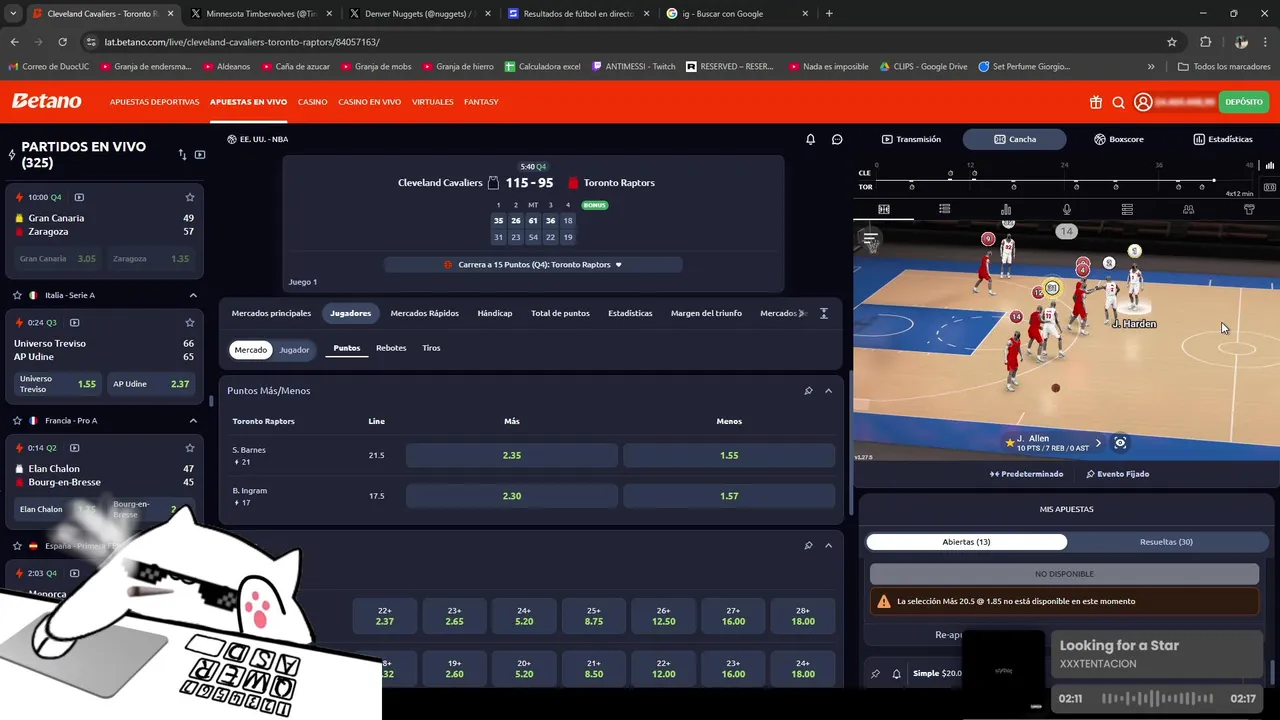This screenshot has height=720, width=1280.
Task: Click the pin icon on the Simple $20.0 bet
Action: pyautogui.click(x=875, y=674)
